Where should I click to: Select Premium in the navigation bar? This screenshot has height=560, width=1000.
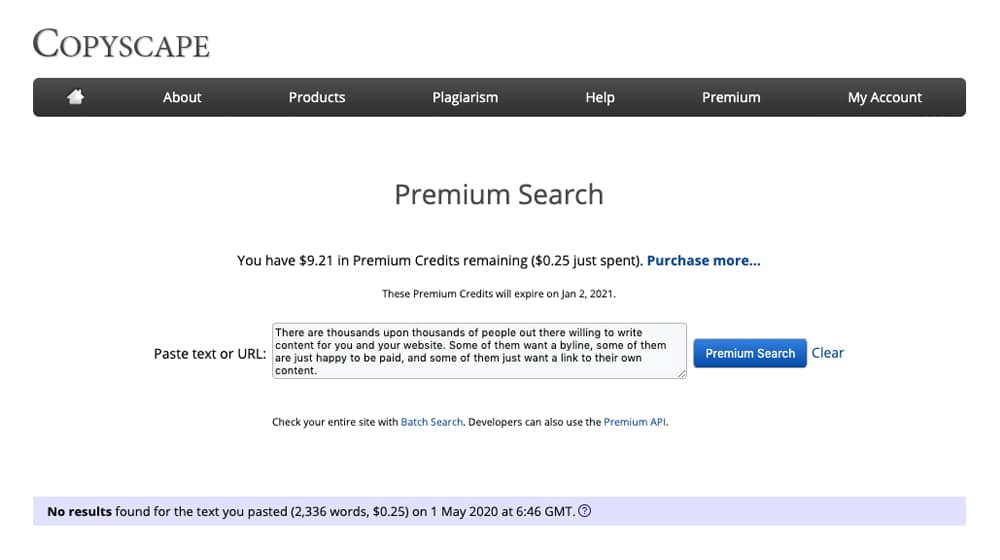[x=731, y=97]
